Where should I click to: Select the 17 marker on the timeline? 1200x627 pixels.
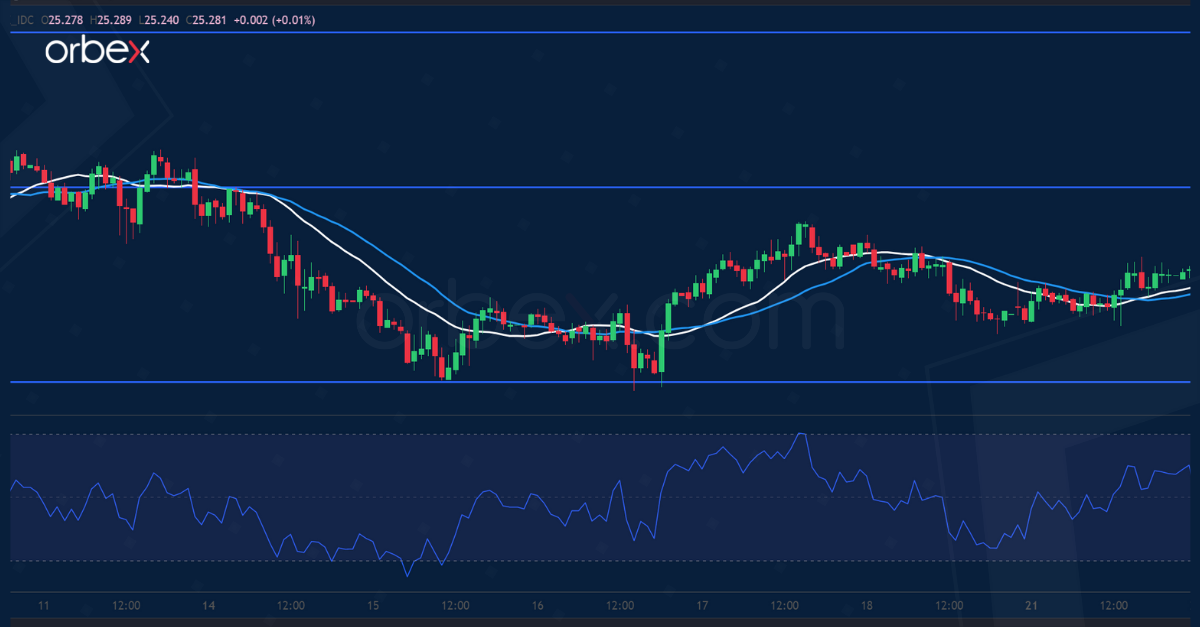point(702,605)
